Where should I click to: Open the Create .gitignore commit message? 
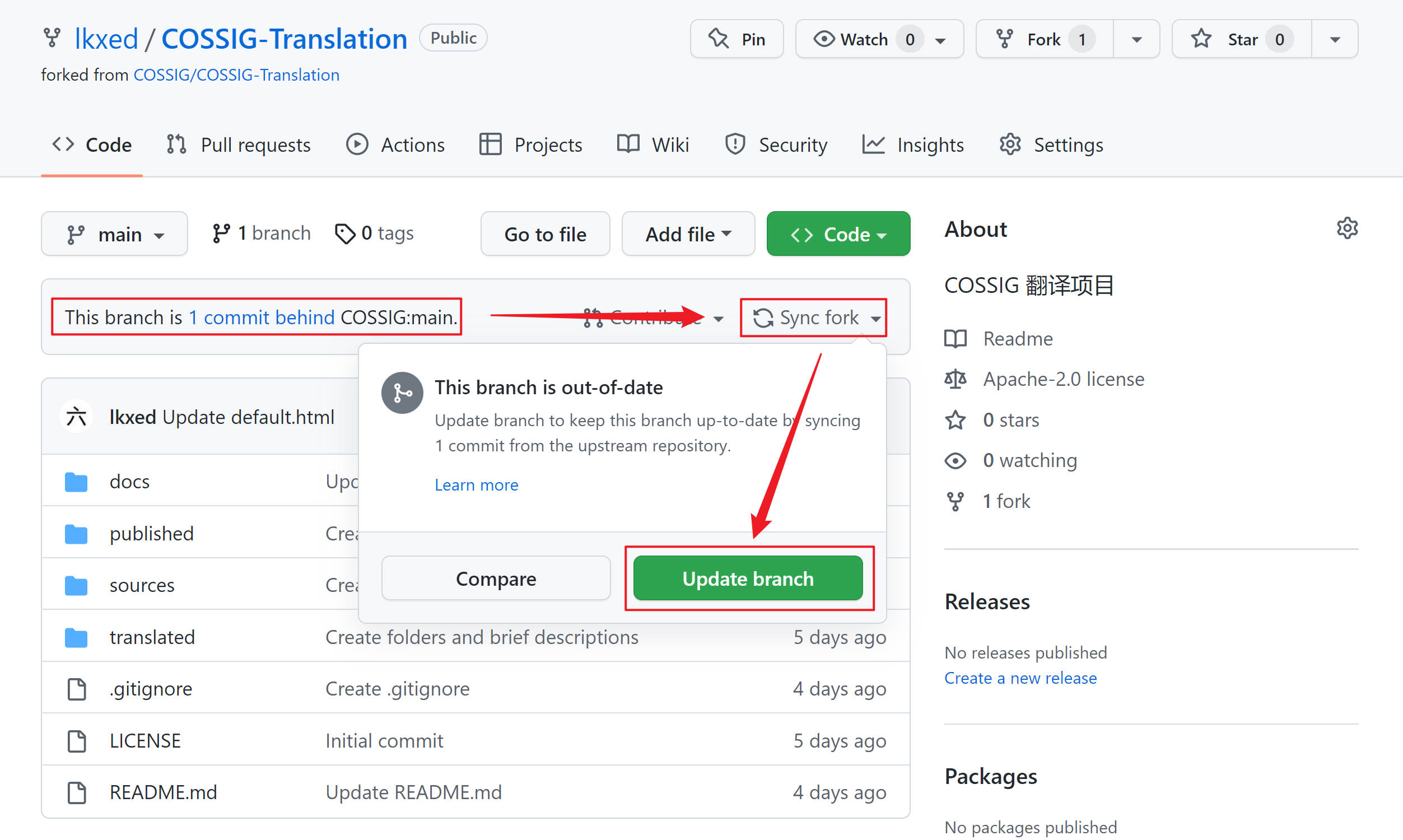pyautogui.click(x=397, y=689)
